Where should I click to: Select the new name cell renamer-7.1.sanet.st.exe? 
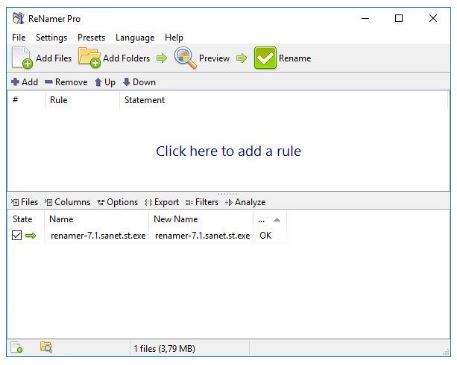pos(203,236)
